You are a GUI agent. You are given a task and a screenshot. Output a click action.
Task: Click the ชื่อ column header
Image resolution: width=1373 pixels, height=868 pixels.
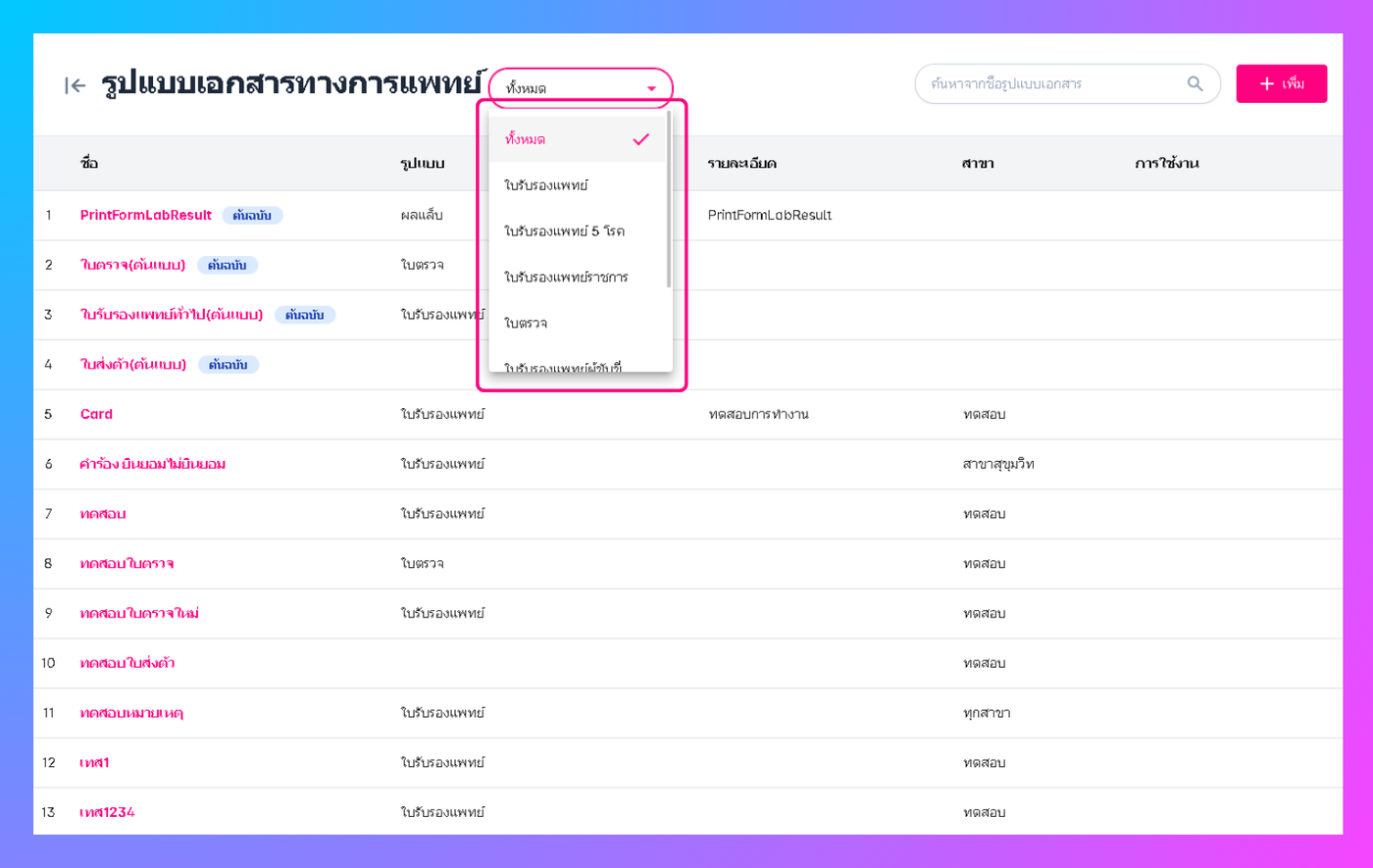tap(89, 163)
